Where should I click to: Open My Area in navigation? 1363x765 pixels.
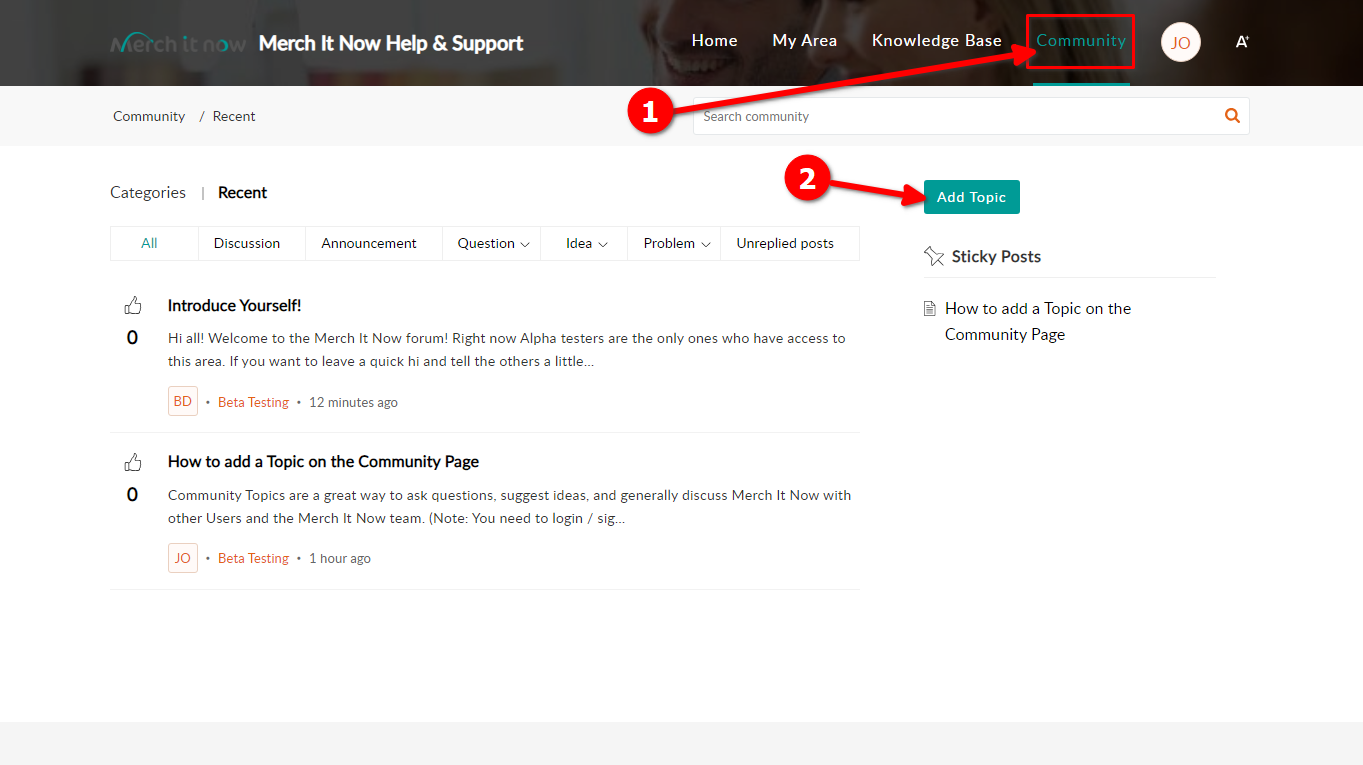click(x=805, y=41)
